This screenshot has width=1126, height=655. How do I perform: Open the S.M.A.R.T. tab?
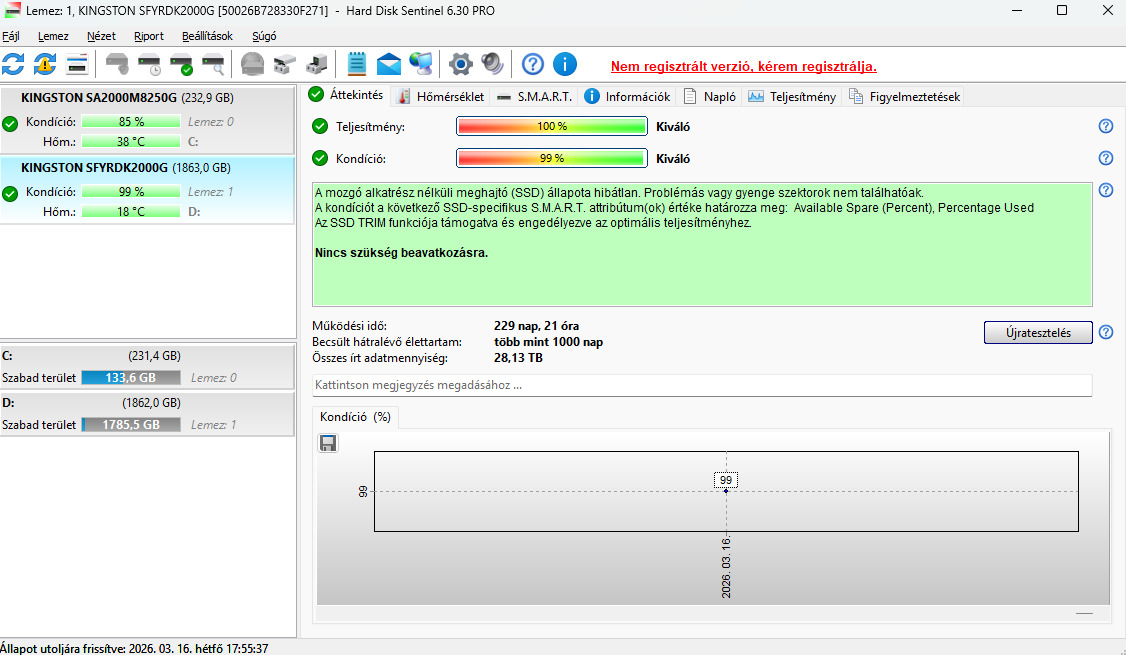click(x=534, y=96)
